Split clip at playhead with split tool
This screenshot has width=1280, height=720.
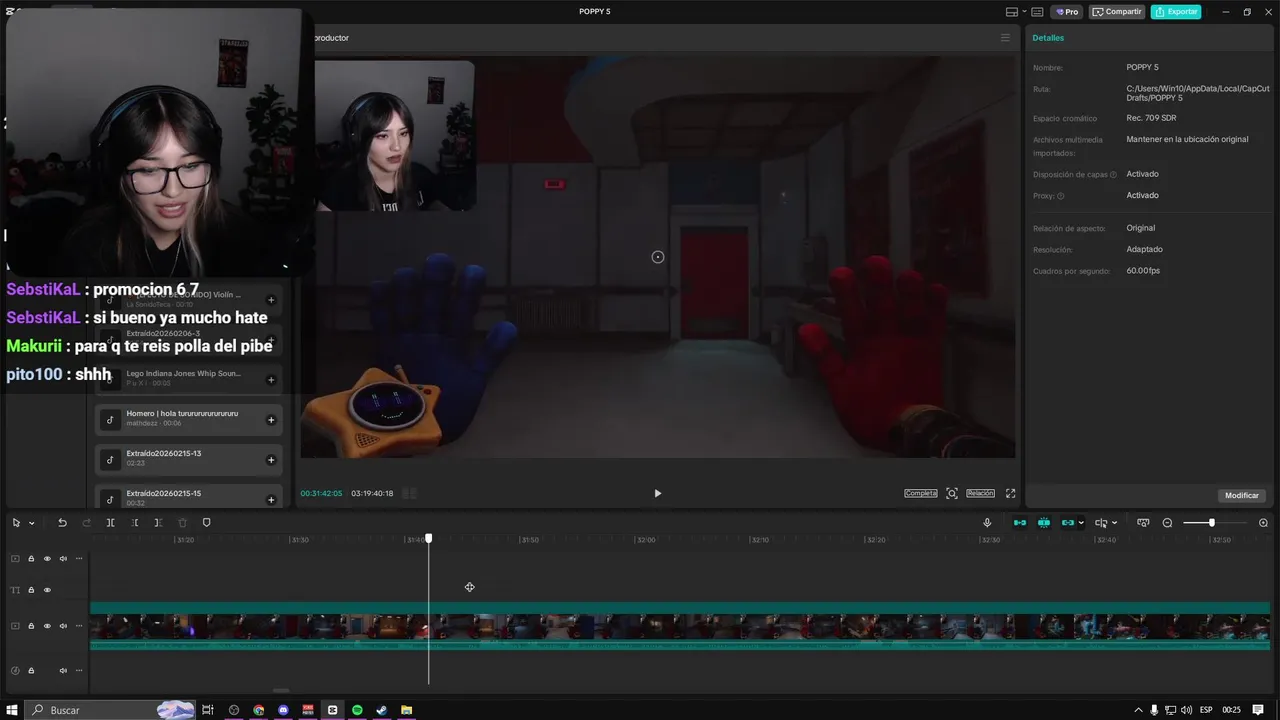point(110,523)
